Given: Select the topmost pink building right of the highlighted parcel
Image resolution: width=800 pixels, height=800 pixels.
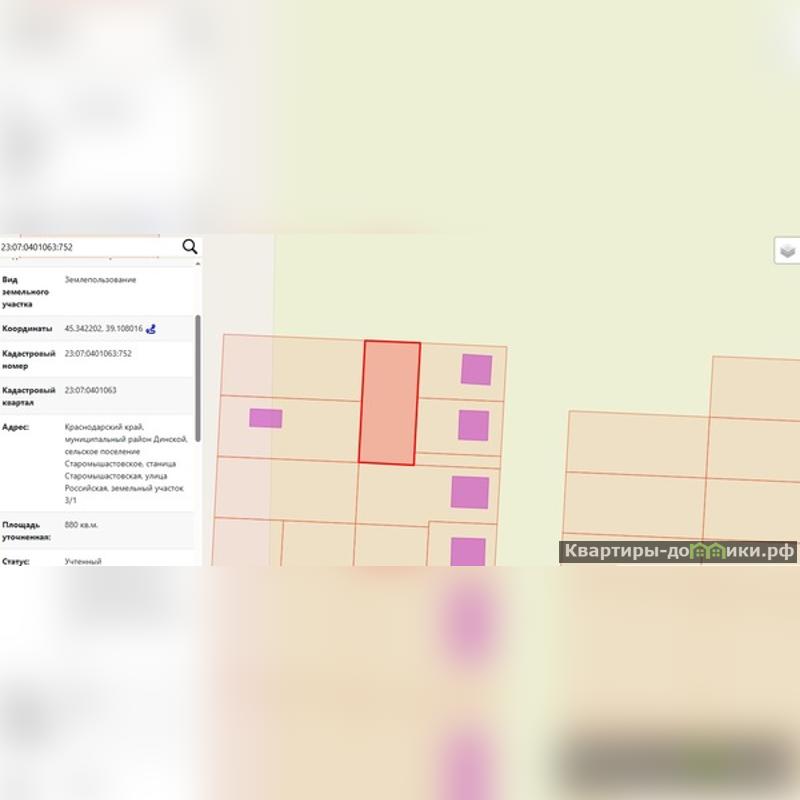Looking at the screenshot, I should click(x=476, y=369).
